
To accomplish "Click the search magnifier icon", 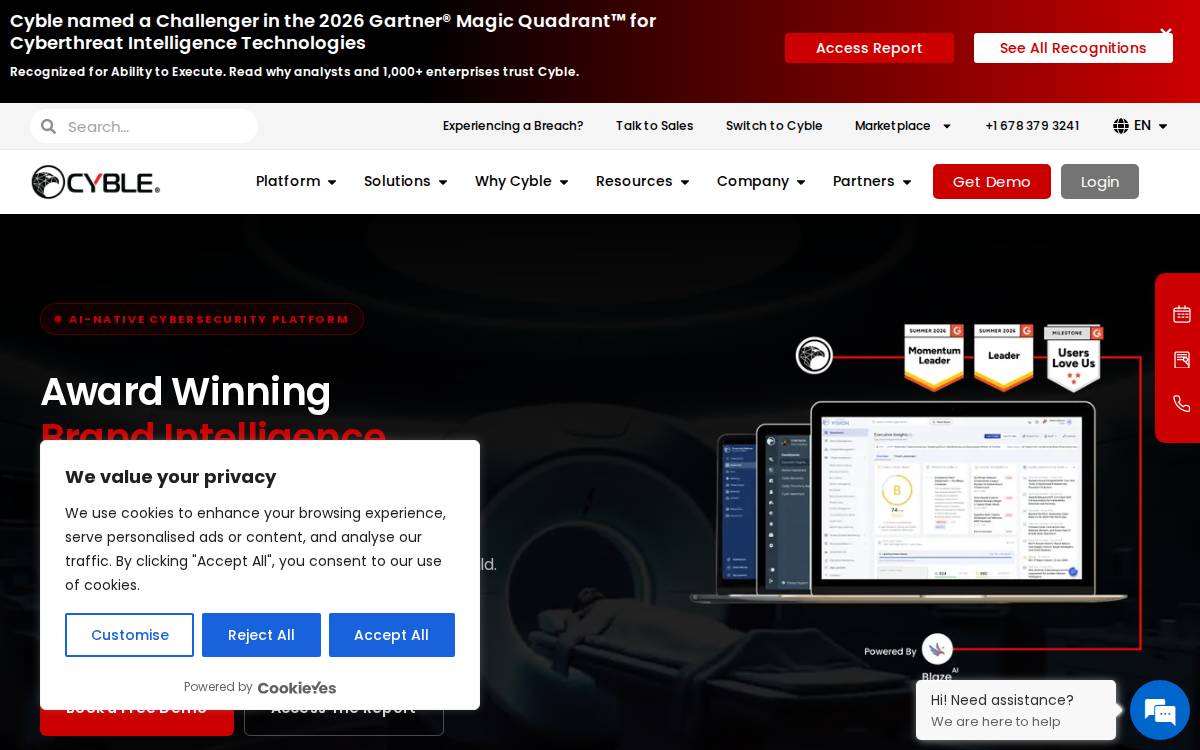I will coord(48,127).
